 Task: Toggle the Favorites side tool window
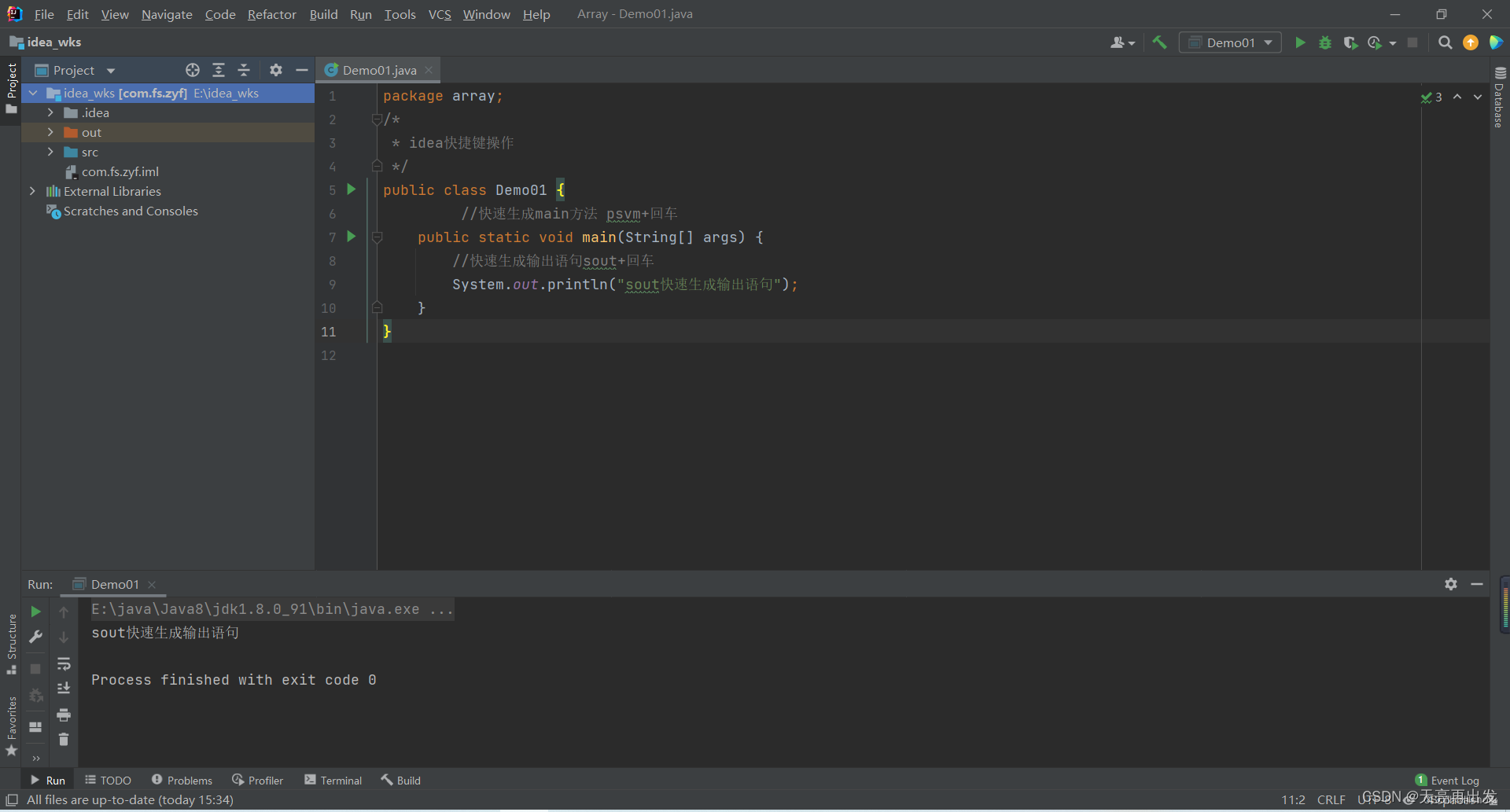pos(11,727)
